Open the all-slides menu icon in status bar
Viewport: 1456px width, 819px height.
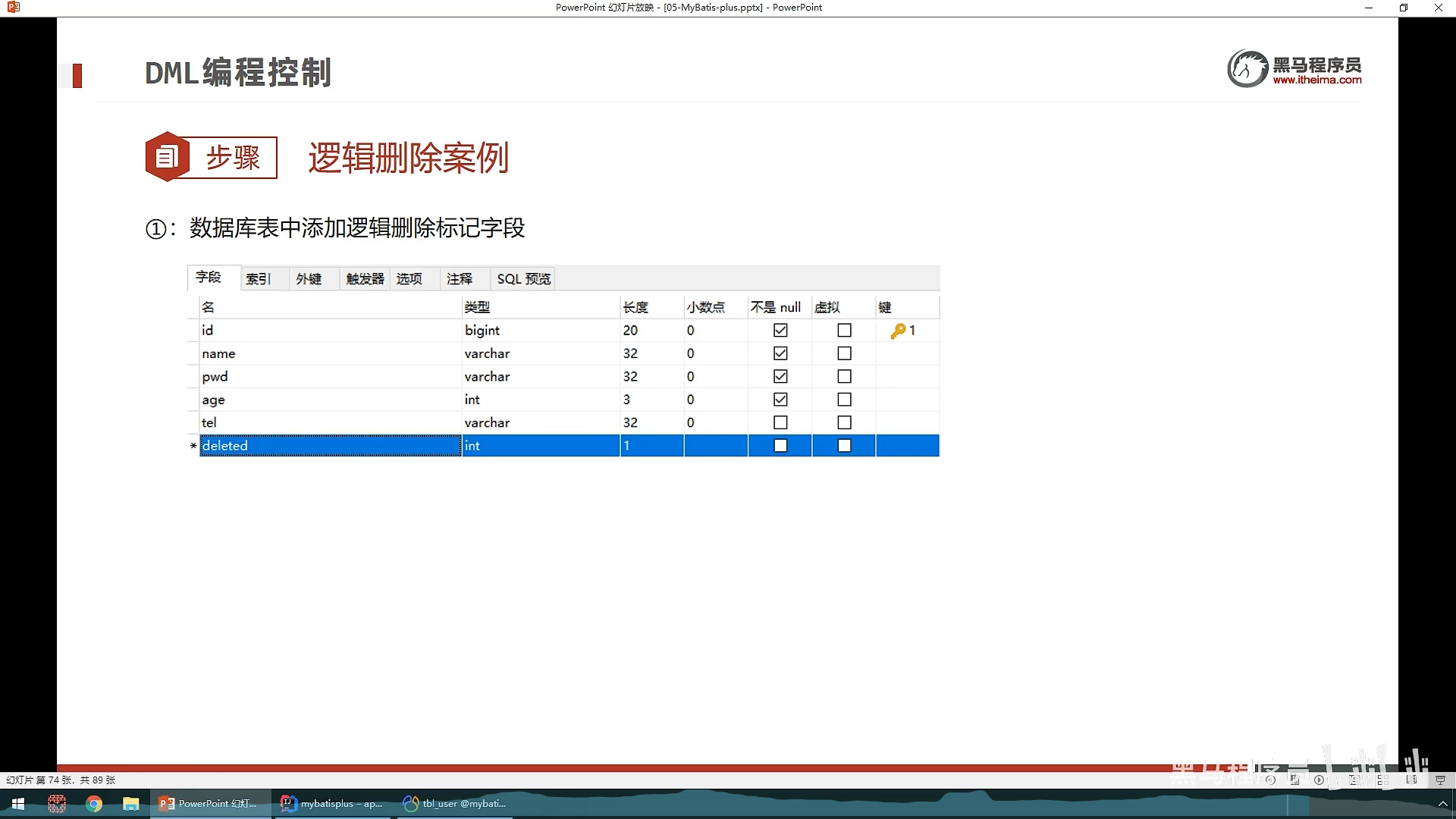(1294, 780)
